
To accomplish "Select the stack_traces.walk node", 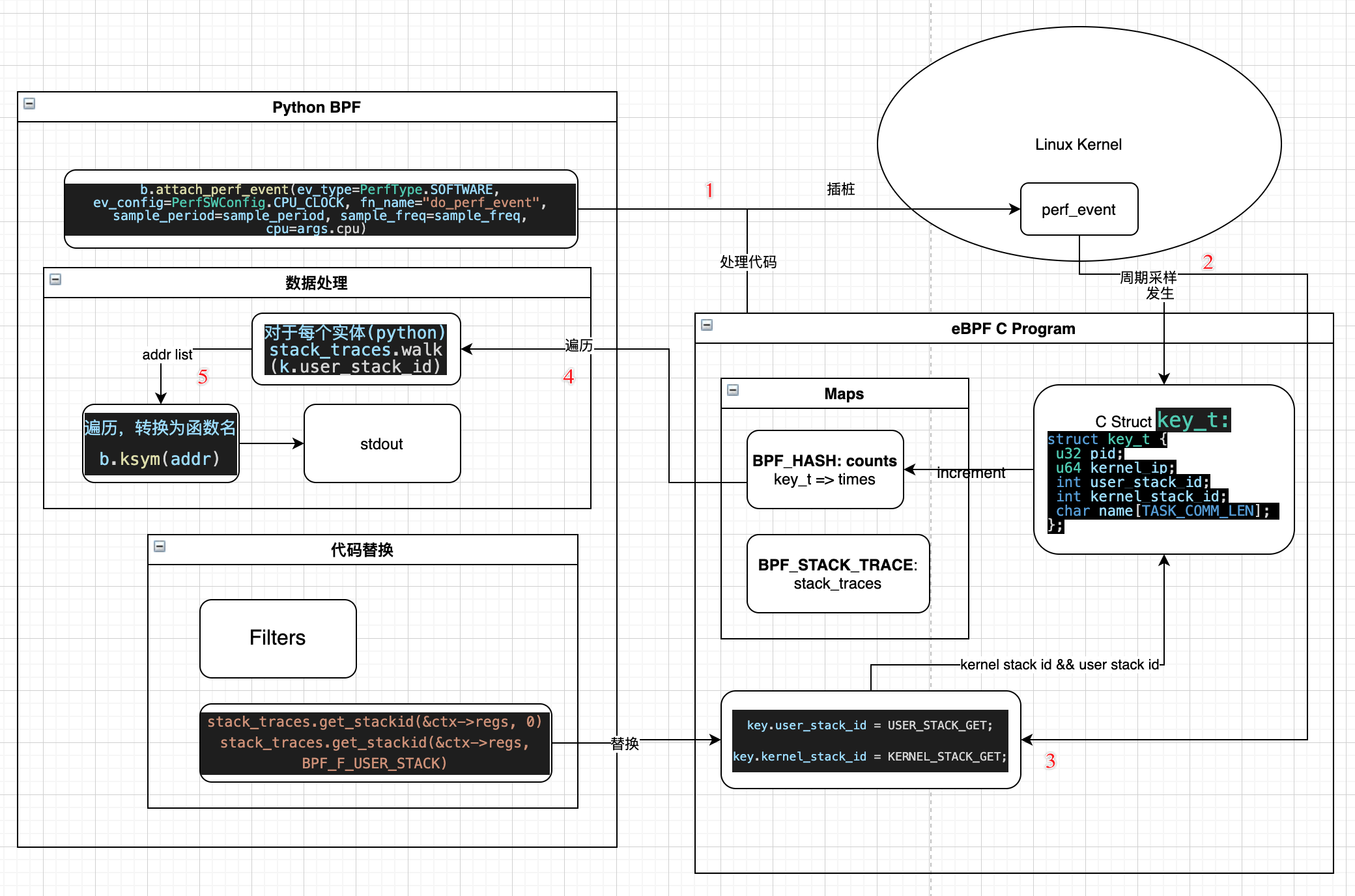I will 356,349.
